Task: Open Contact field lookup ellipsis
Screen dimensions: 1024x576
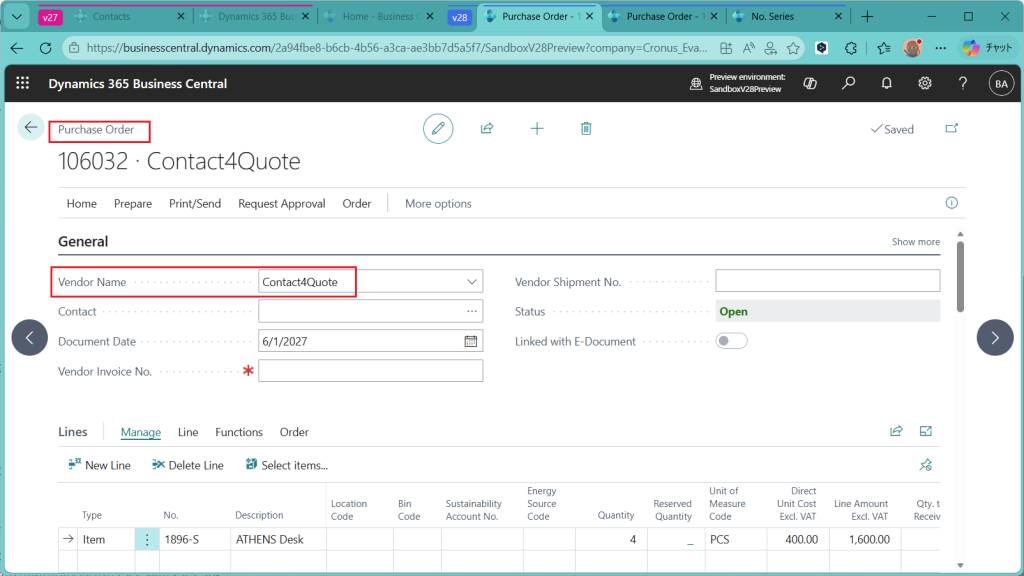Action: coord(472,311)
